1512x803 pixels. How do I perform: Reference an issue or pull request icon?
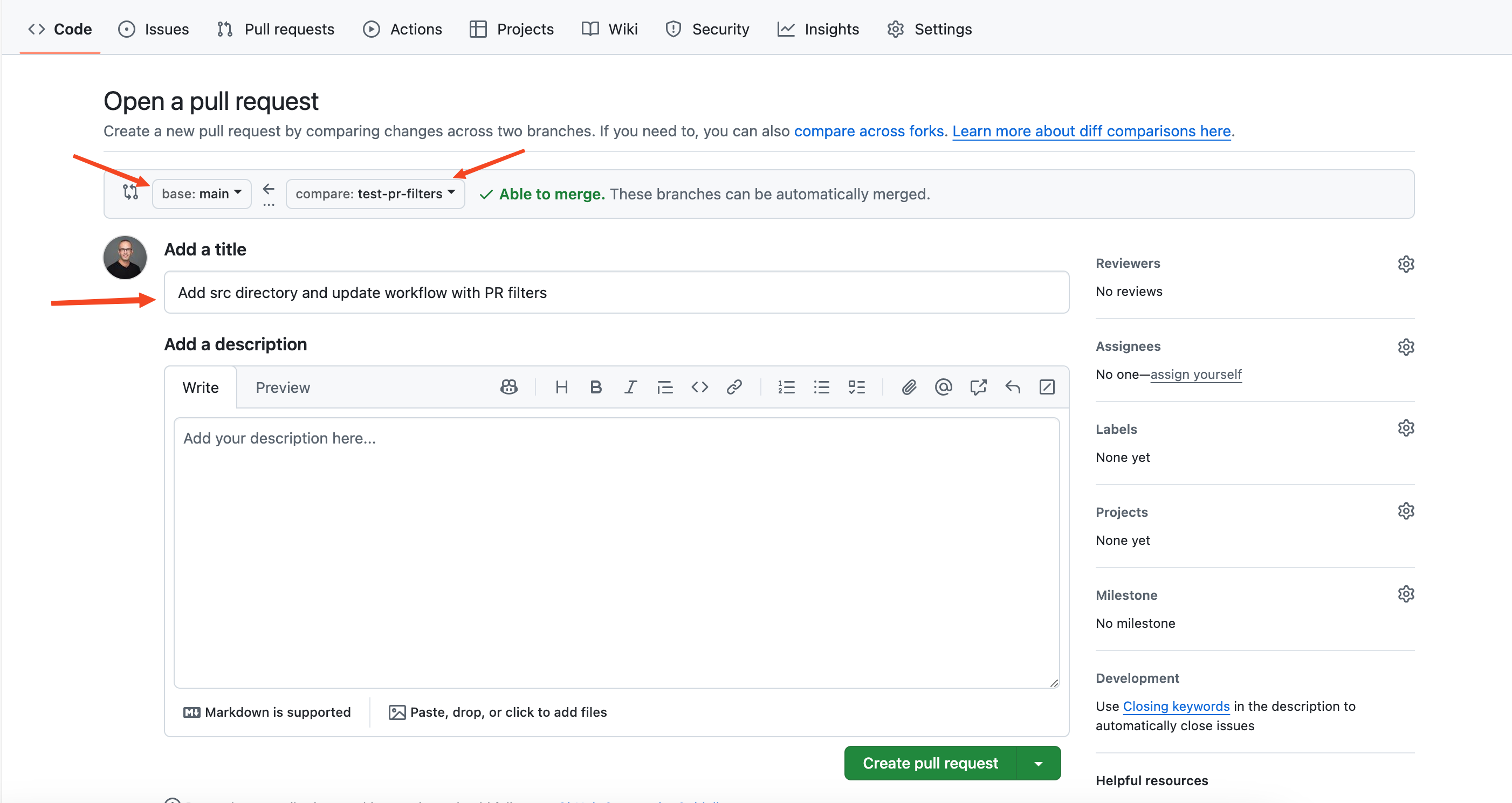click(978, 387)
